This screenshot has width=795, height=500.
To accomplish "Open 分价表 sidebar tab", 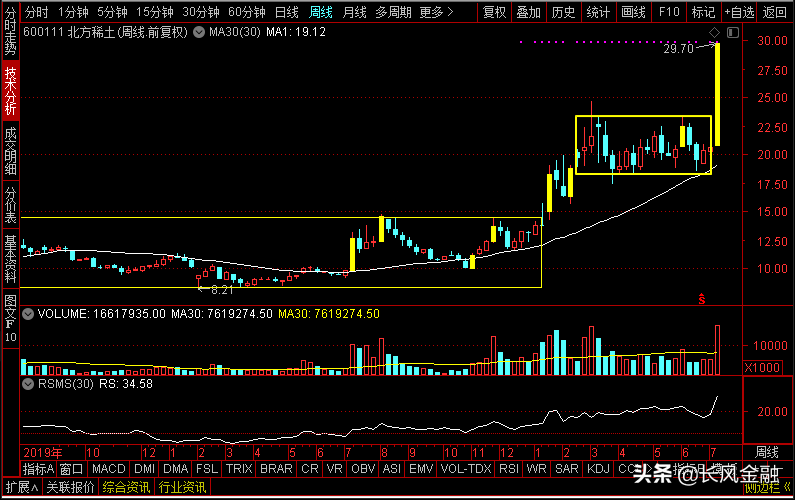I will click(10, 205).
